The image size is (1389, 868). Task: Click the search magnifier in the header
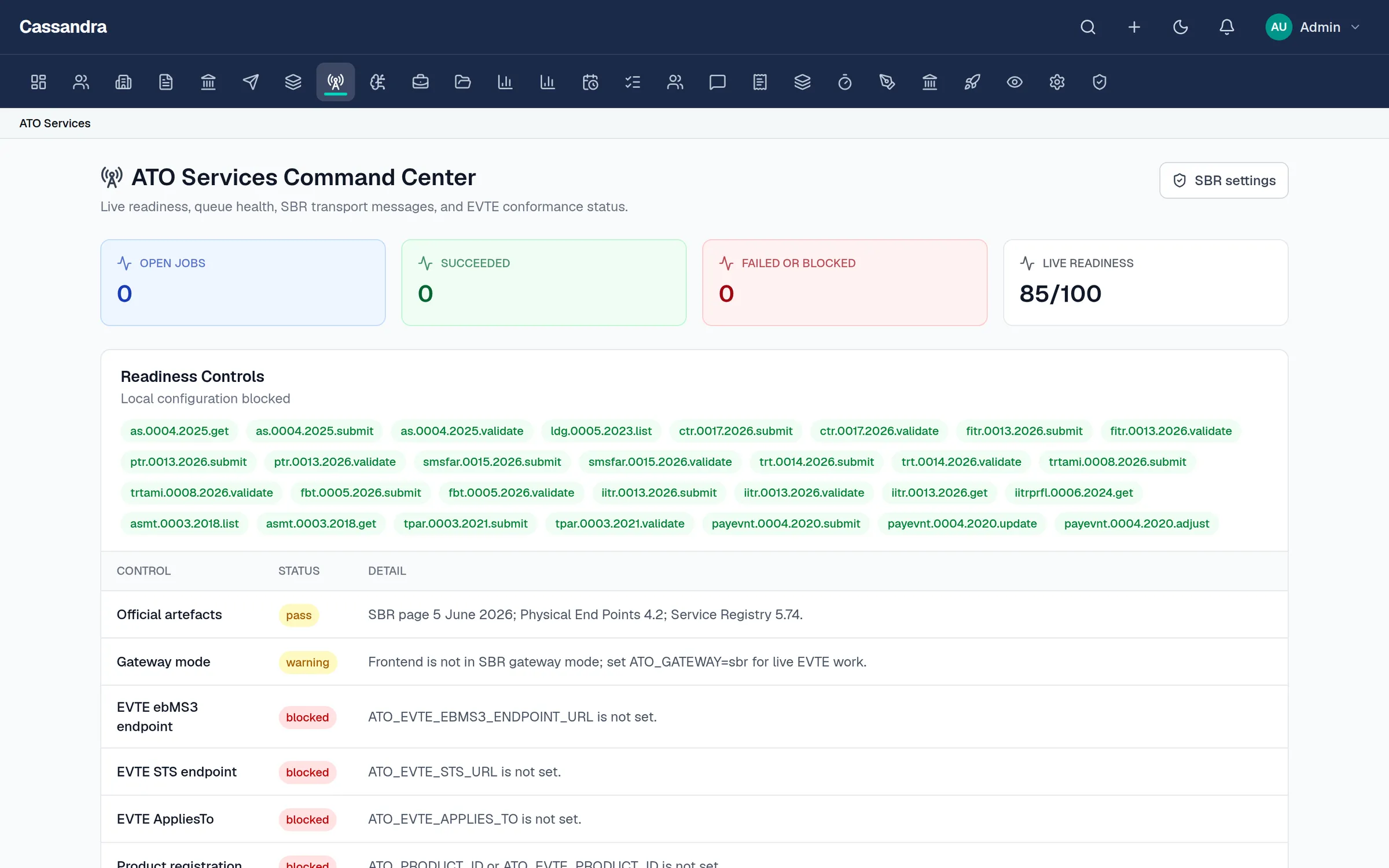1088,27
